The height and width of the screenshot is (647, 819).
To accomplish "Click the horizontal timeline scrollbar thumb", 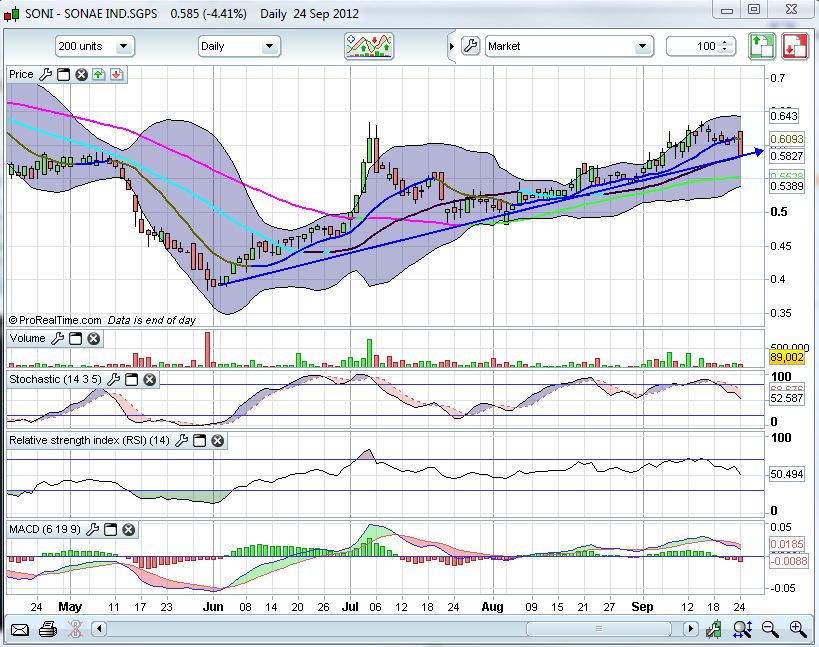I will [600, 629].
